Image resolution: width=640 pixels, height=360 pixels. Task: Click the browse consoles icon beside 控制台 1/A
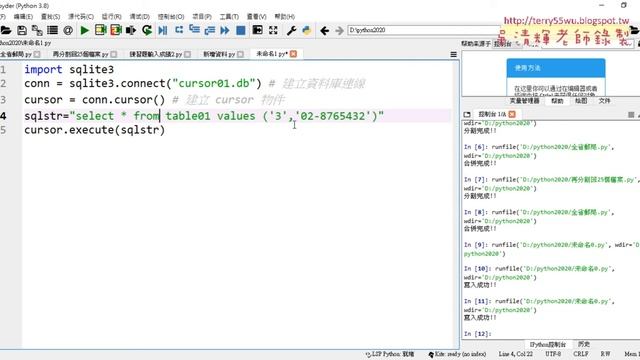point(467,115)
